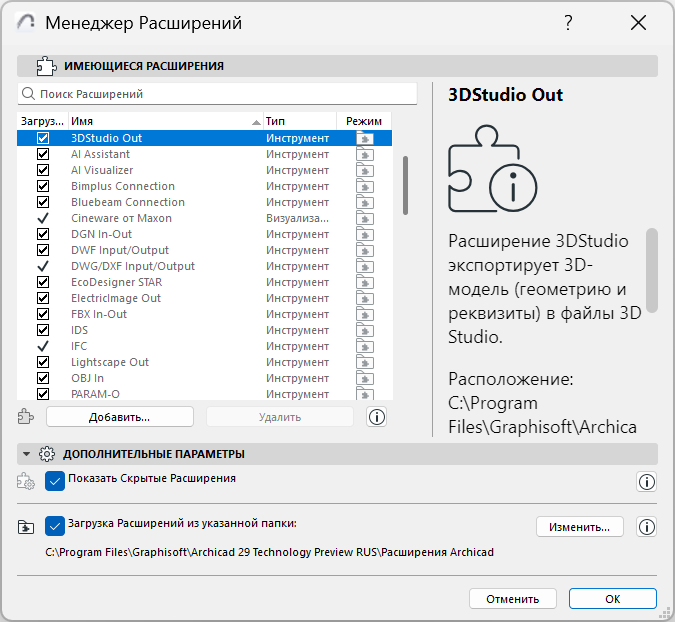Click the folder mode icon for IDS
Viewport: 675px width, 622px height.
tap(365, 330)
